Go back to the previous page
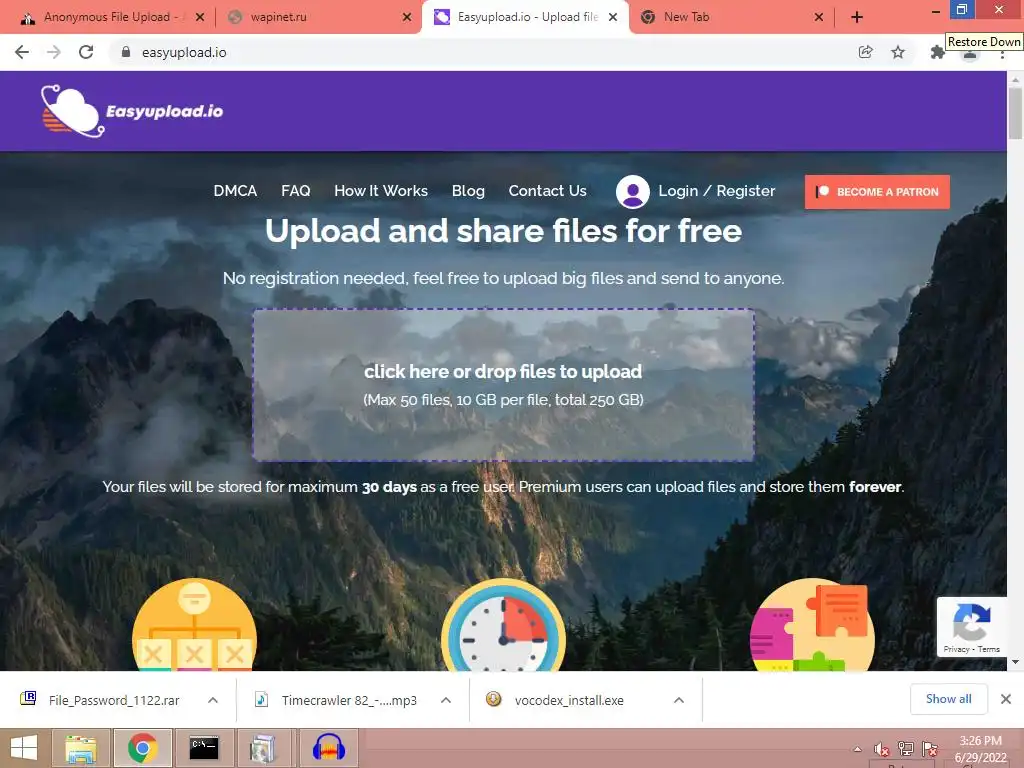 (22, 52)
